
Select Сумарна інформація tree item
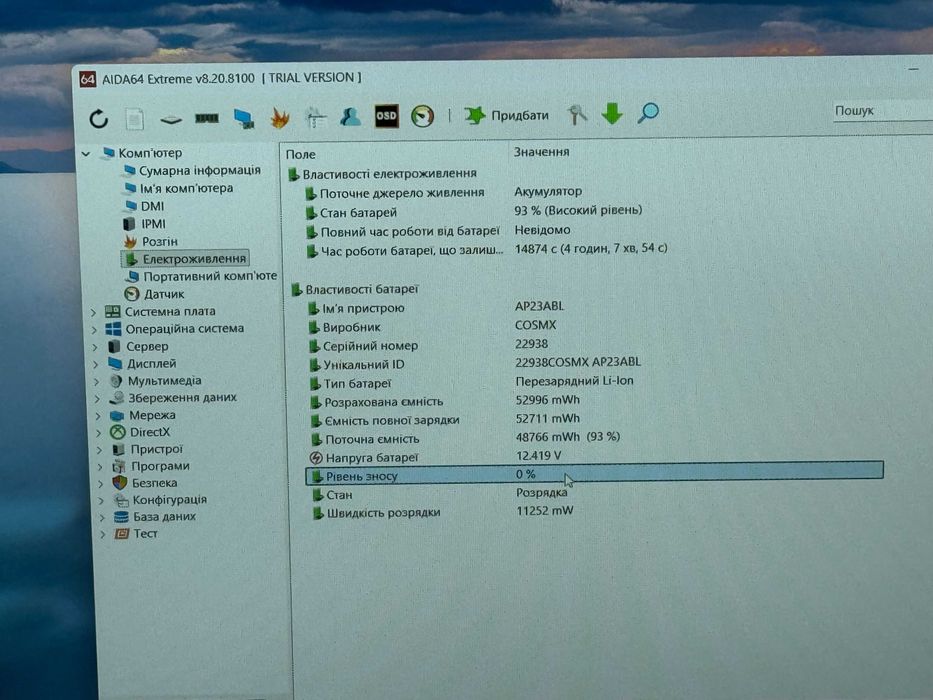(192, 171)
